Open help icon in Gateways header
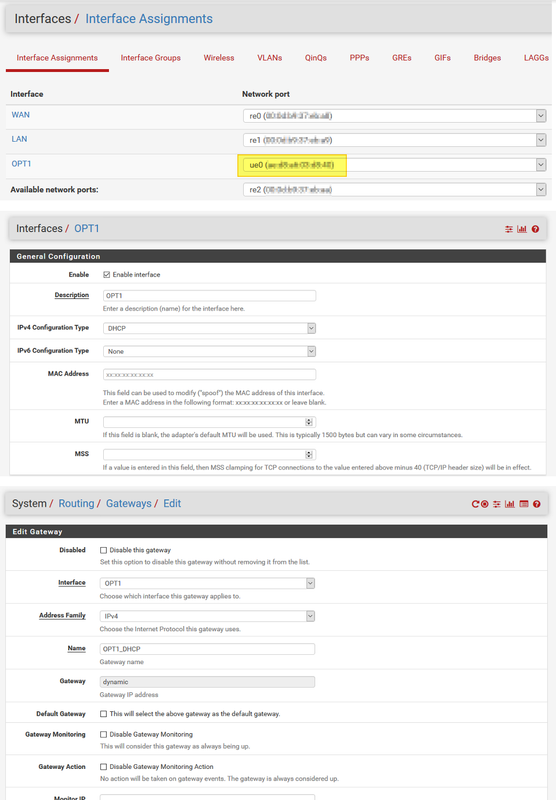This screenshot has width=556, height=800. (x=537, y=504)
